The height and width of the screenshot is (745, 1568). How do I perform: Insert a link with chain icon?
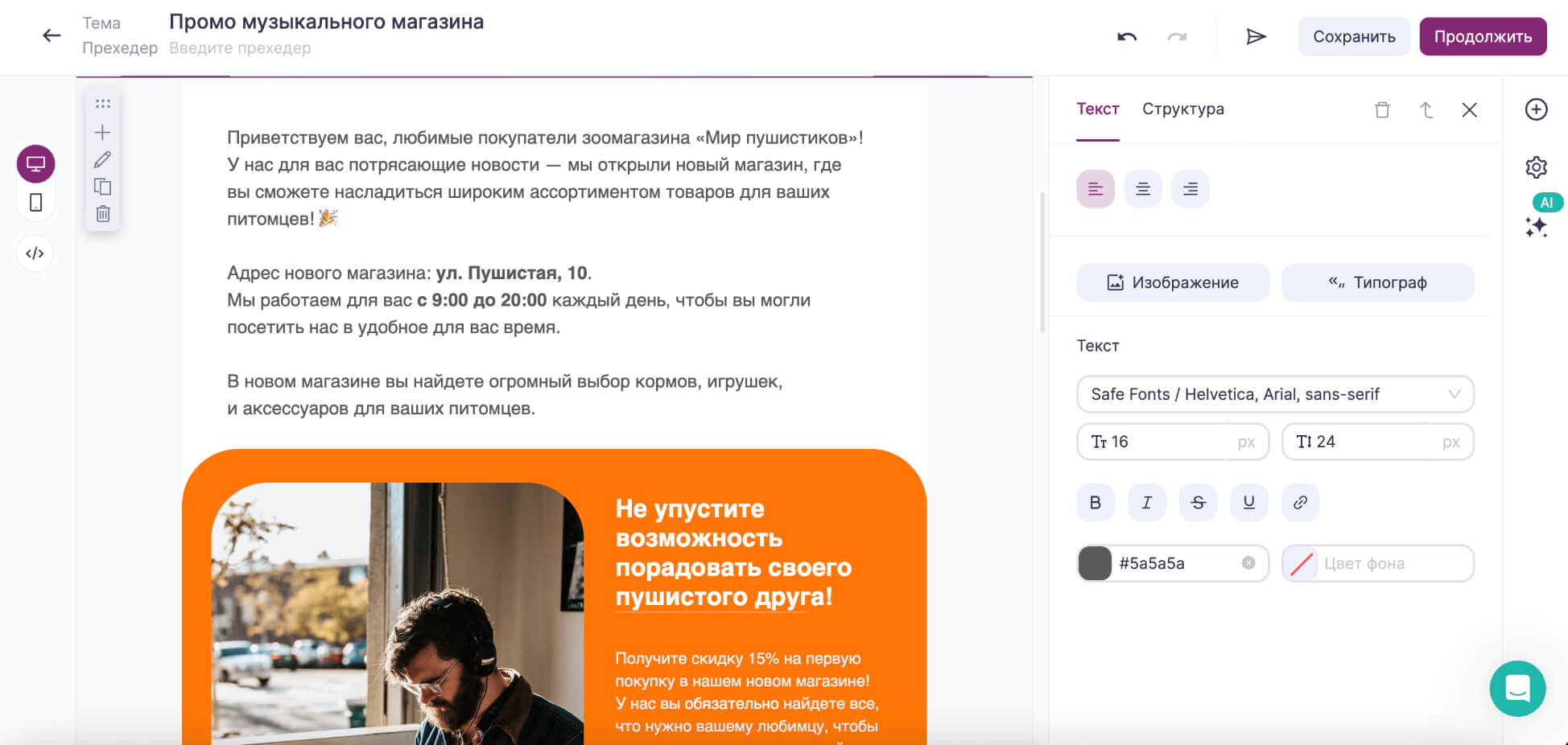[x=1300, y=503]
